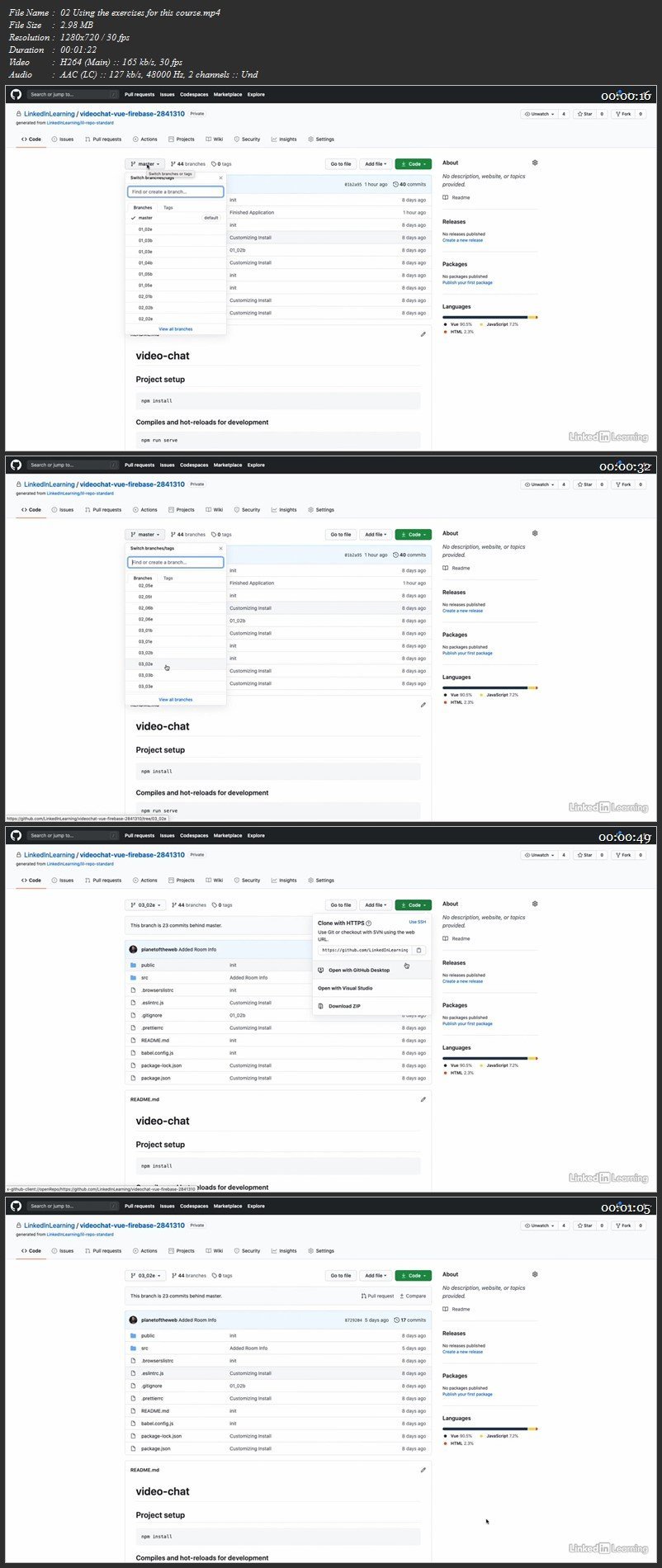
Task: Close the branch popup in the 00:00:32 frame
Action: coord(220,548)
